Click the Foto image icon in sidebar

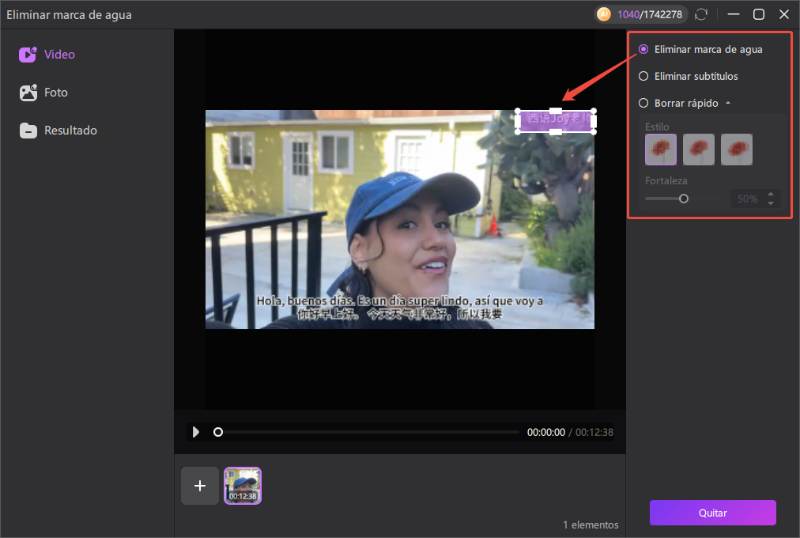(28, 93)
